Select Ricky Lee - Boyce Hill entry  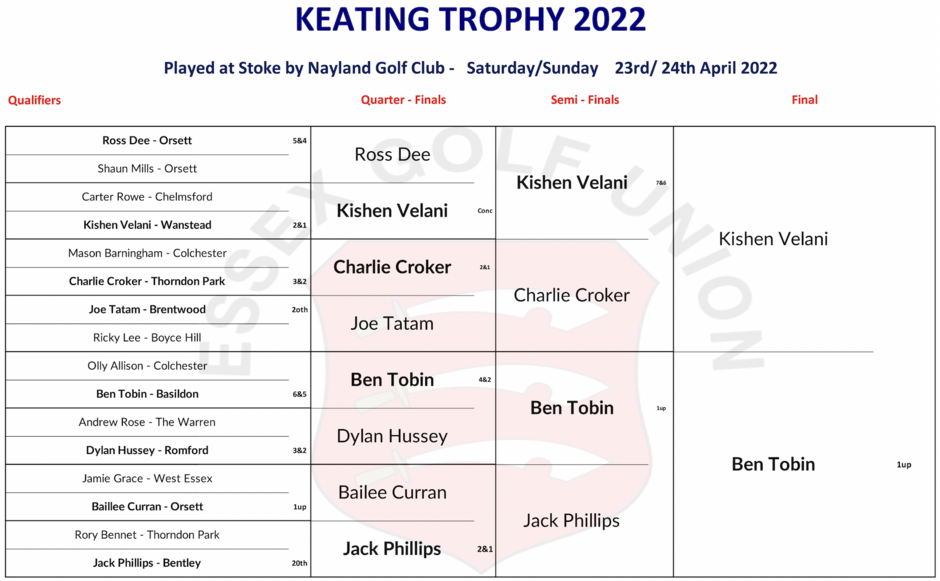(x=147, y=338)
